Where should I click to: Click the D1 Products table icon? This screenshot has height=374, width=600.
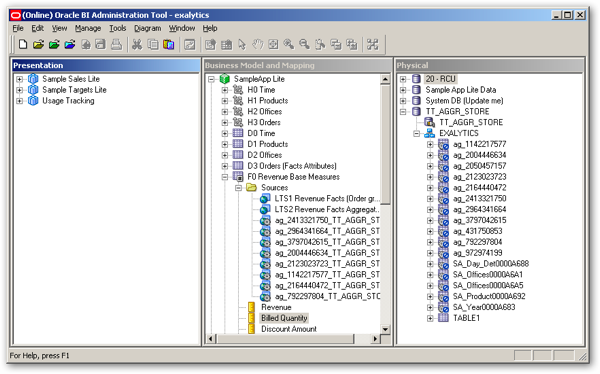238,144
